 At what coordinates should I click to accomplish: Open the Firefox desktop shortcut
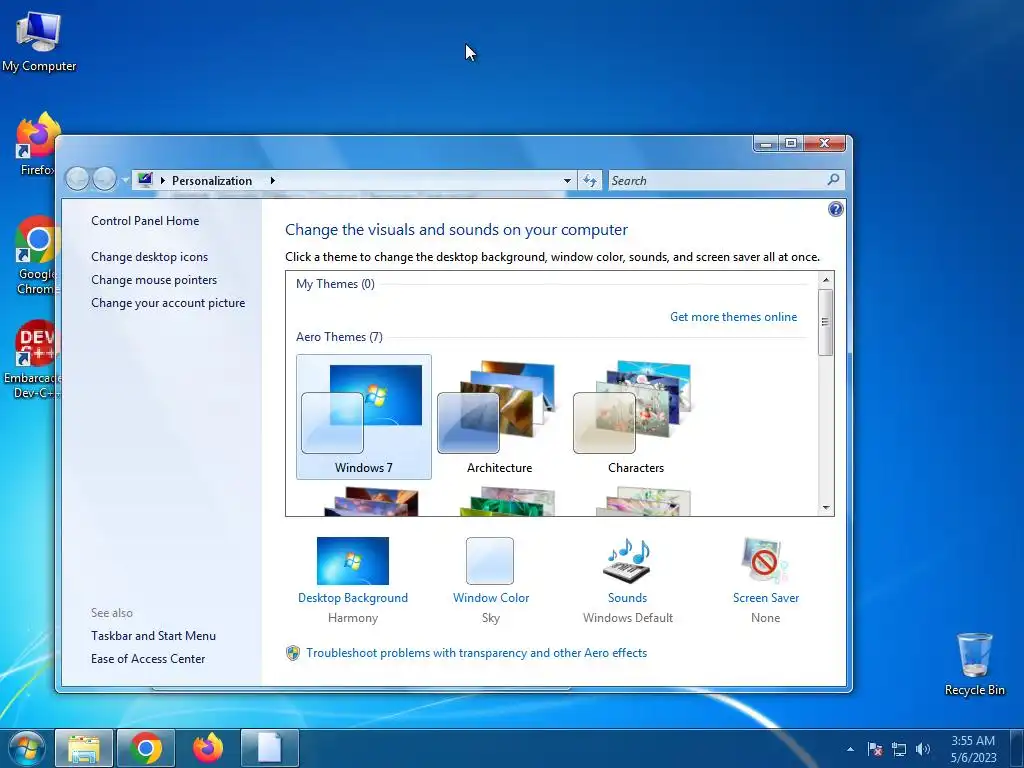click(37, 144)
